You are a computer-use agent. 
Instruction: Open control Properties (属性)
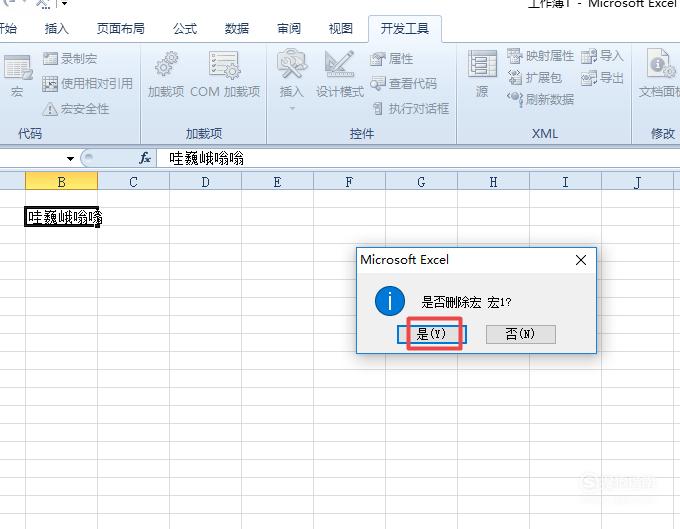coord(392,59)
